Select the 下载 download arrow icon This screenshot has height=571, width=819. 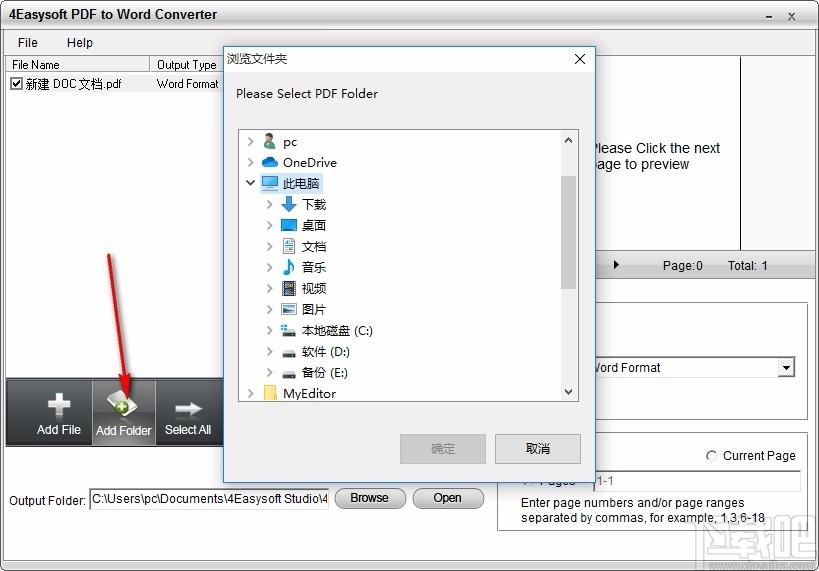click(289, 204)
